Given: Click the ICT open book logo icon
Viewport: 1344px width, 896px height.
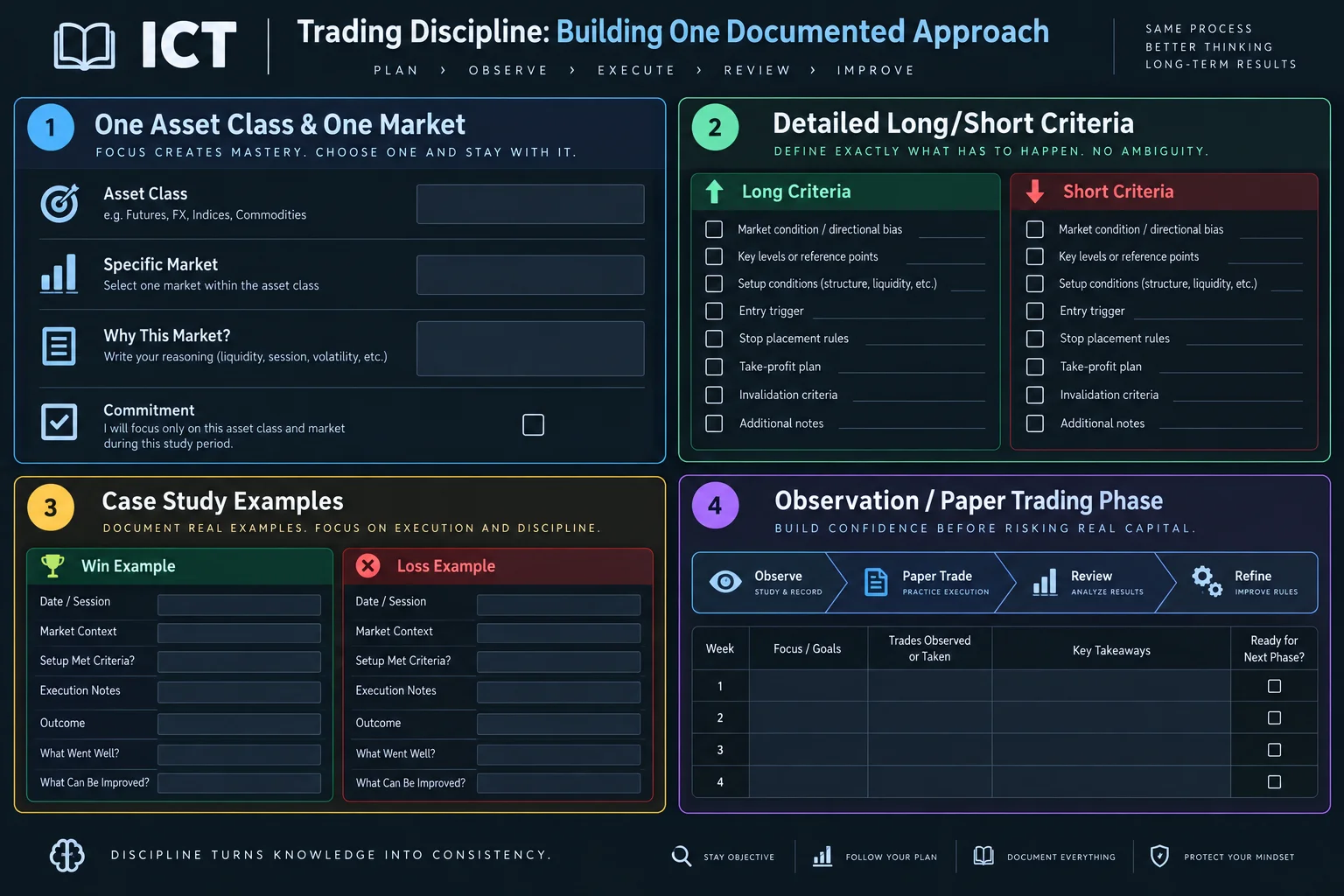Looking at the screenshot, I should 84,46.
